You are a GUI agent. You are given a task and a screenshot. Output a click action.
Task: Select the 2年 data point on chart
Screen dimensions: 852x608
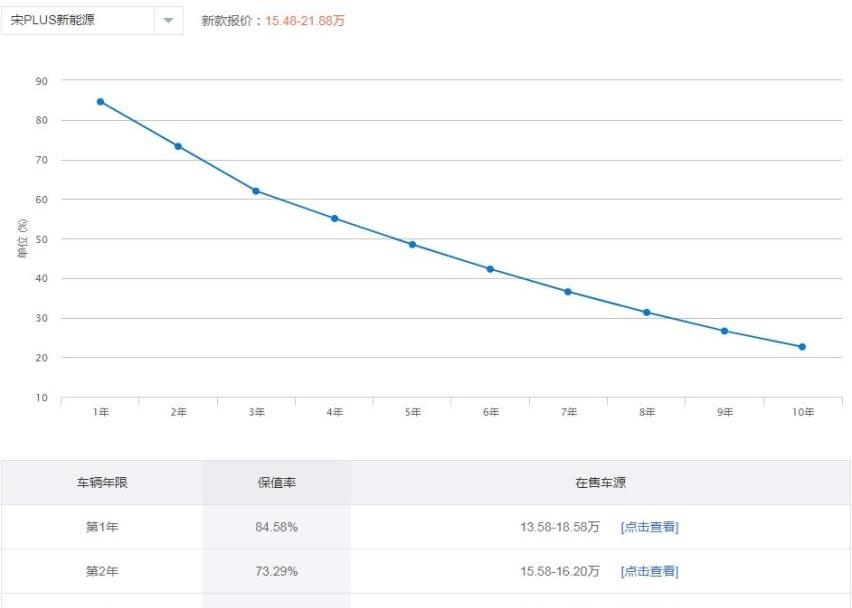pyautogui.click(x=178, y=146)
